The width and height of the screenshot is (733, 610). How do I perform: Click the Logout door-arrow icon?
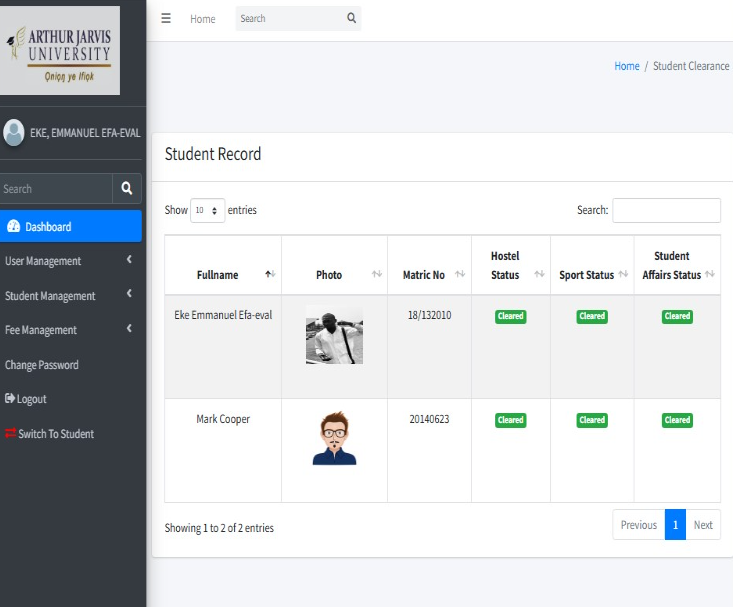pos(10,398)
